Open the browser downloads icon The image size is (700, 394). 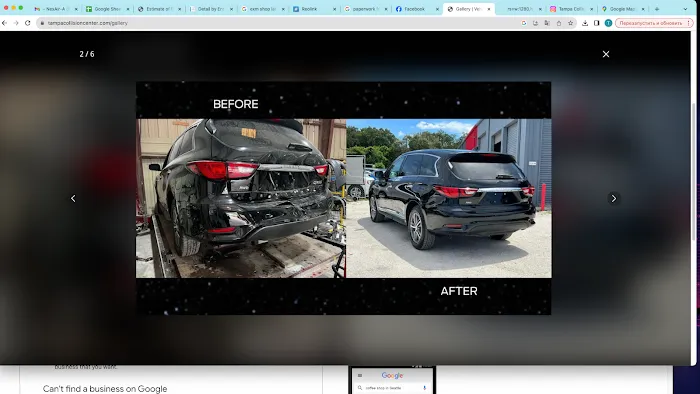point(585,23)
